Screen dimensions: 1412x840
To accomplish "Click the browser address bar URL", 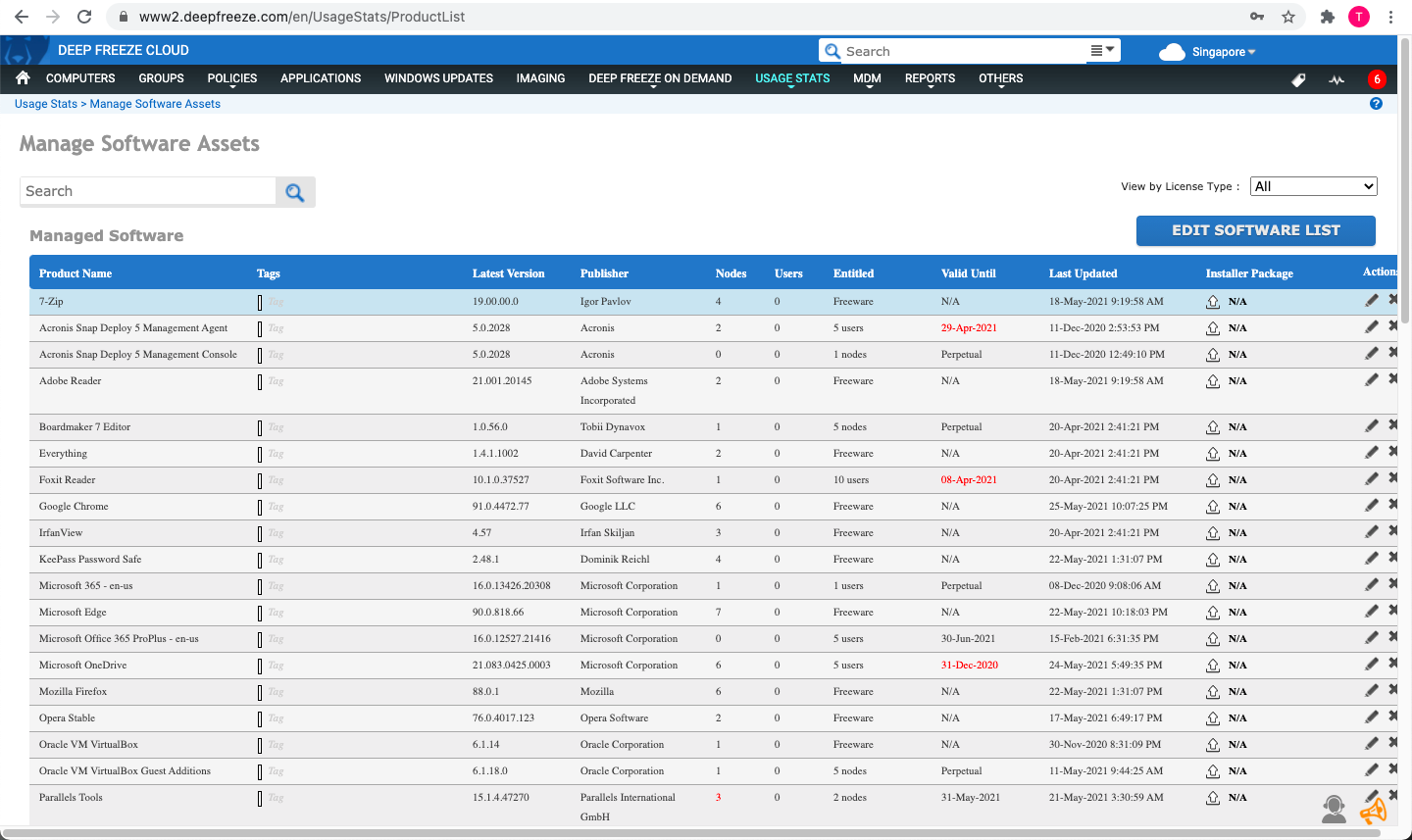I will [302, 17].
